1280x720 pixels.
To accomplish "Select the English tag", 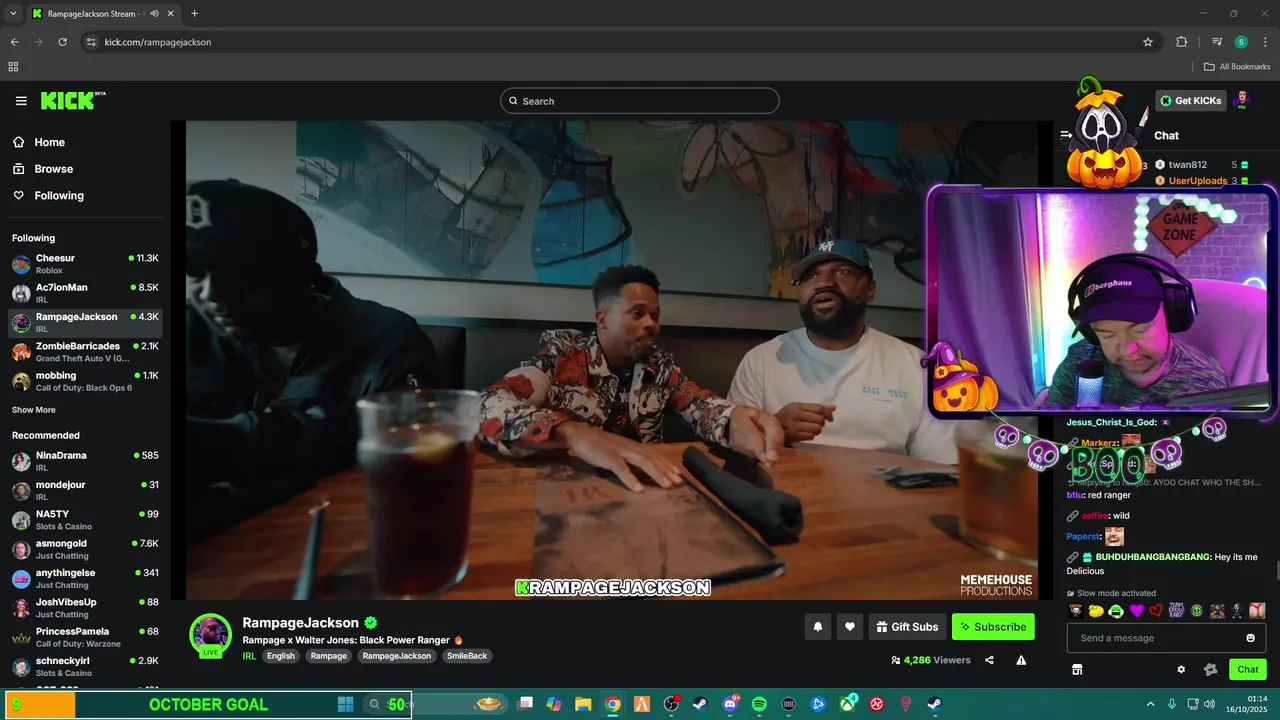I will (281, 656).
